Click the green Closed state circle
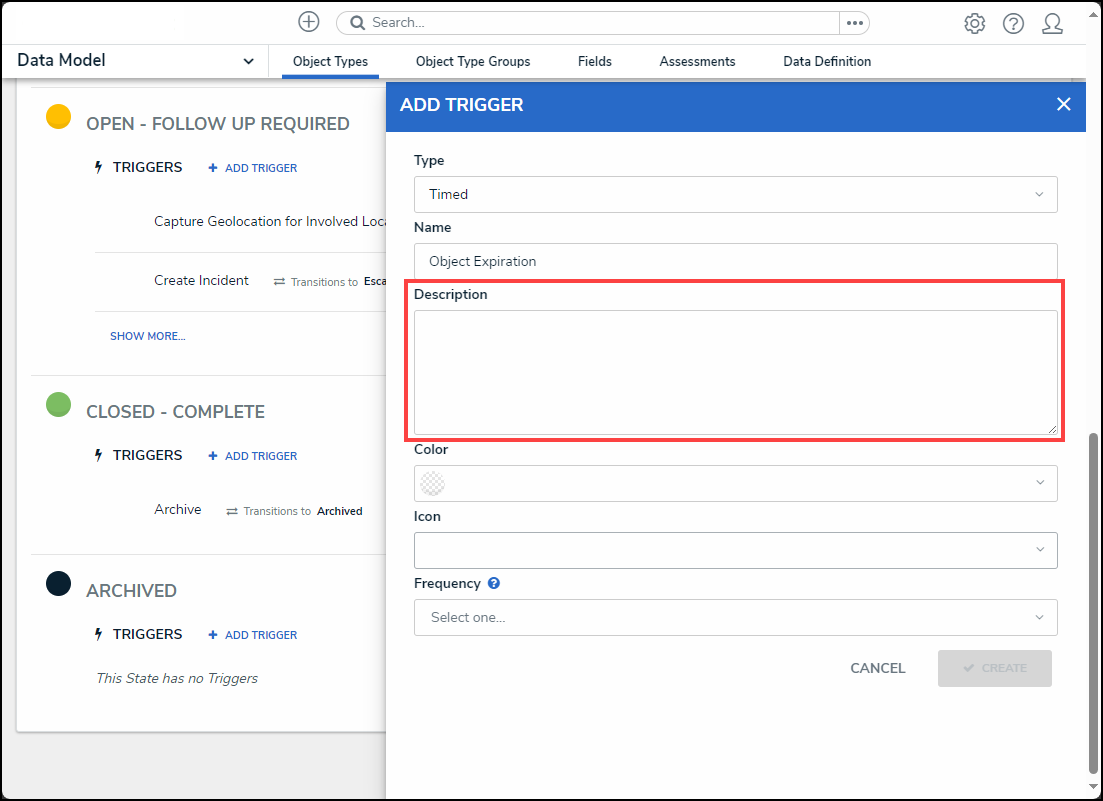Image resolution: width=1103 pixels, height=801 pixels. pyautogui.click(x=59, y=405)
